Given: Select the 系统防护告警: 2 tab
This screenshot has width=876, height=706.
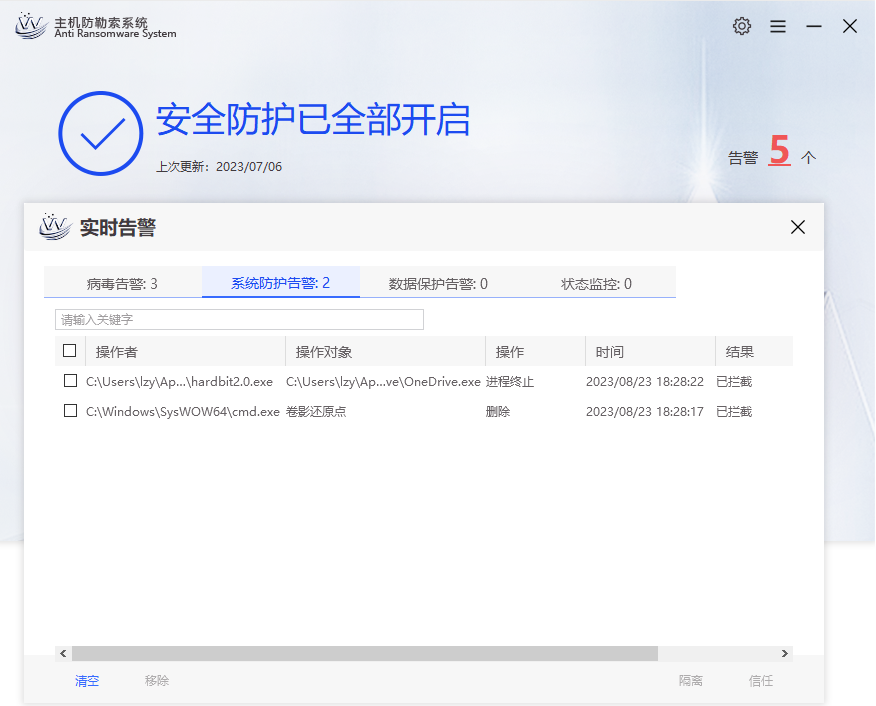Looking at the screenshot, I should [280, 283].
